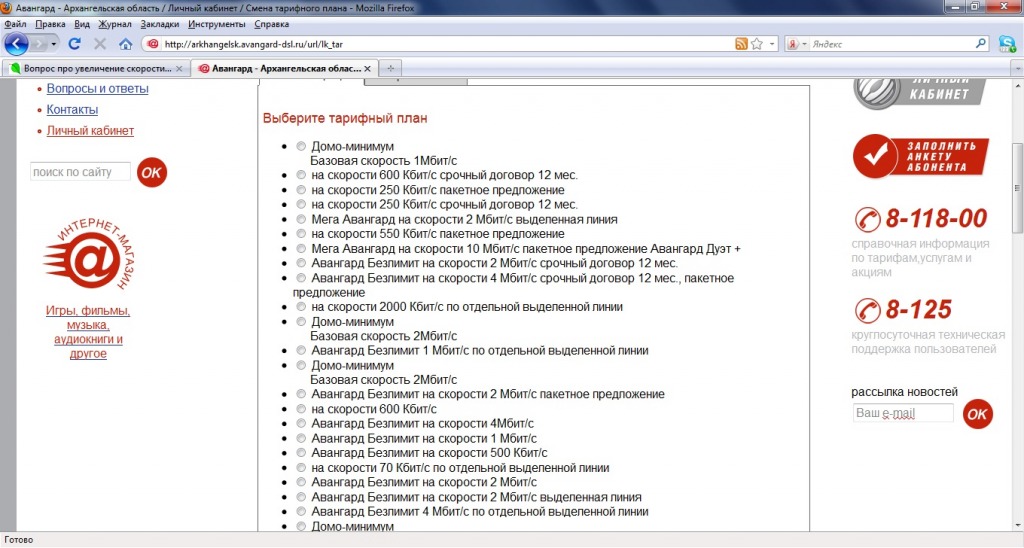Click the OK button for newsletter subscription
The image size is (1024, 548).
pos(977,414)
